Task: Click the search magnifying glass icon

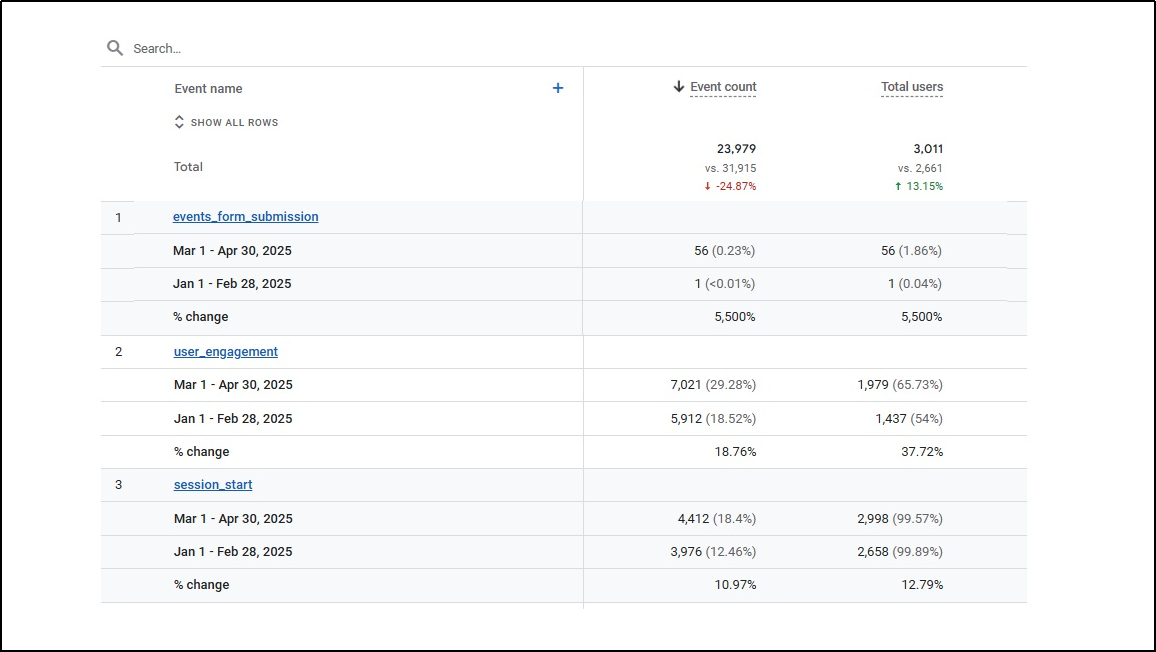Action: tap(114, 47)
